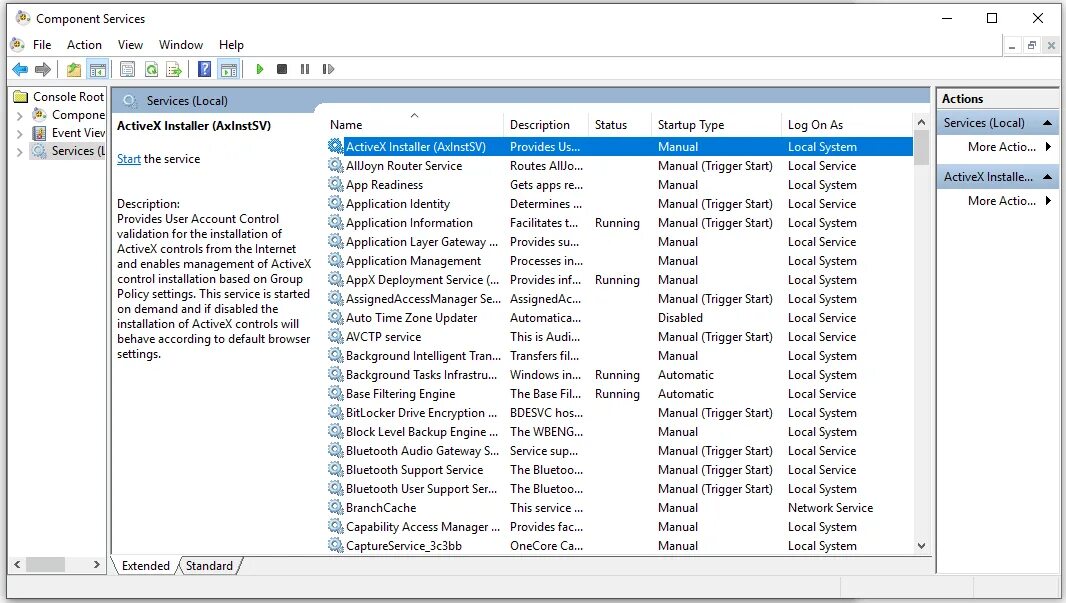
Task: Open the Properties toolbar icon
Action: (x=127, y=69)
